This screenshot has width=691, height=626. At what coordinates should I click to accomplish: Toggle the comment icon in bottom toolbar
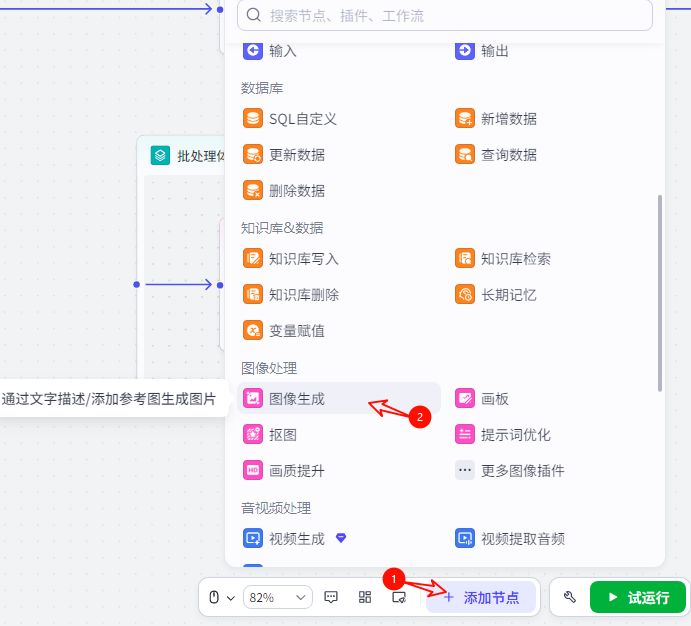(x=331, y=597)
